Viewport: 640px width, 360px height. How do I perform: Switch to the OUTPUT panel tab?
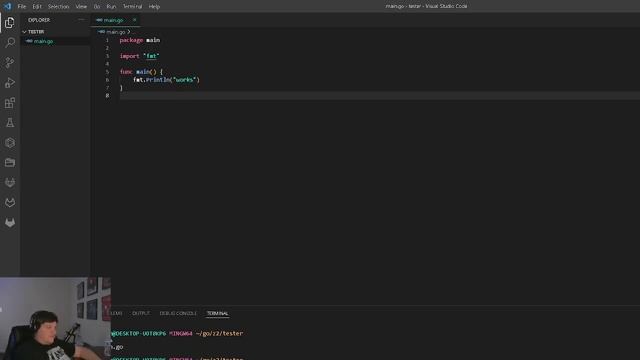(x=141, y=313)
